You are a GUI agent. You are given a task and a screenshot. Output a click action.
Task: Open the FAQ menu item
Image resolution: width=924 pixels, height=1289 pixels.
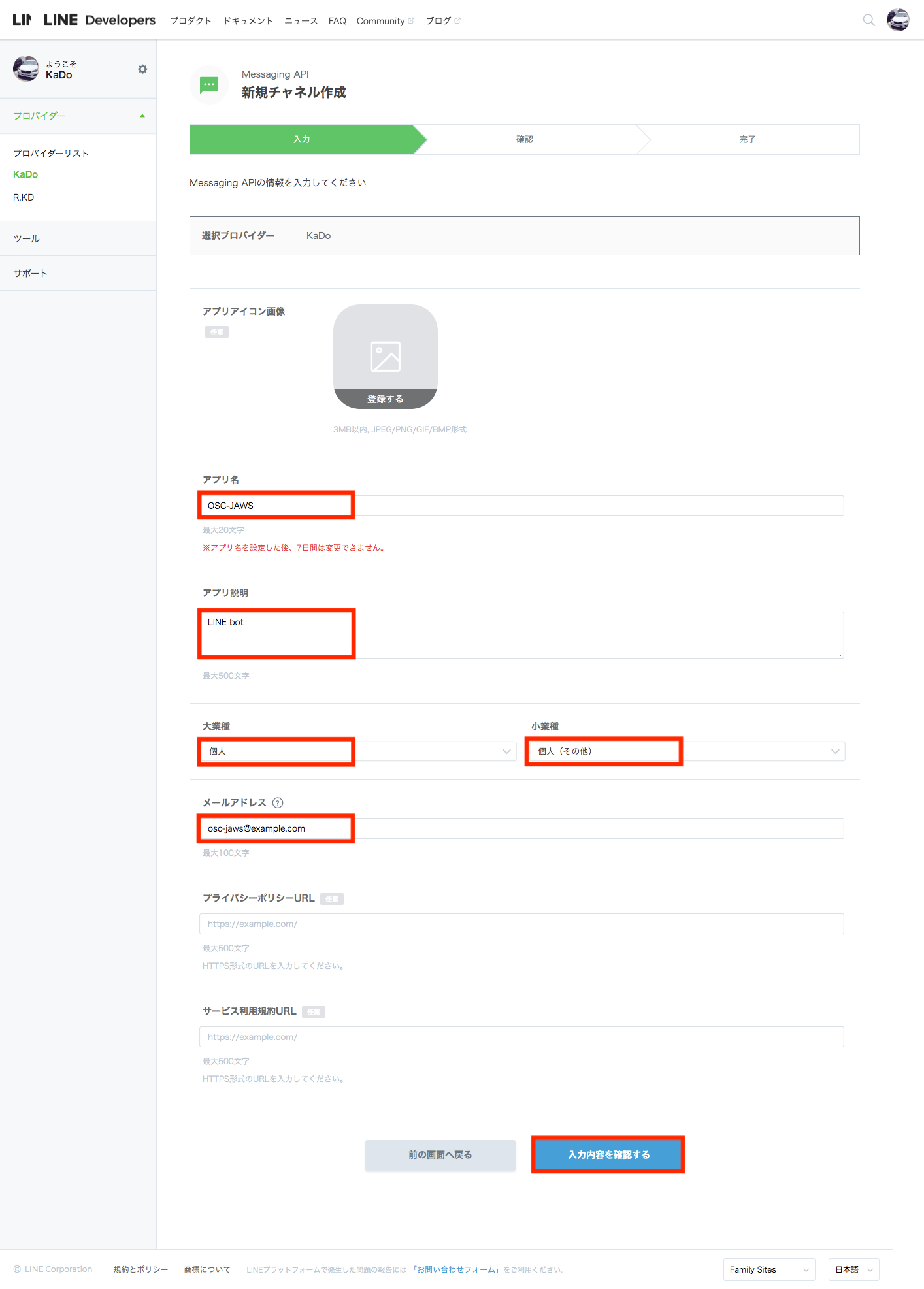click(337, 21)
